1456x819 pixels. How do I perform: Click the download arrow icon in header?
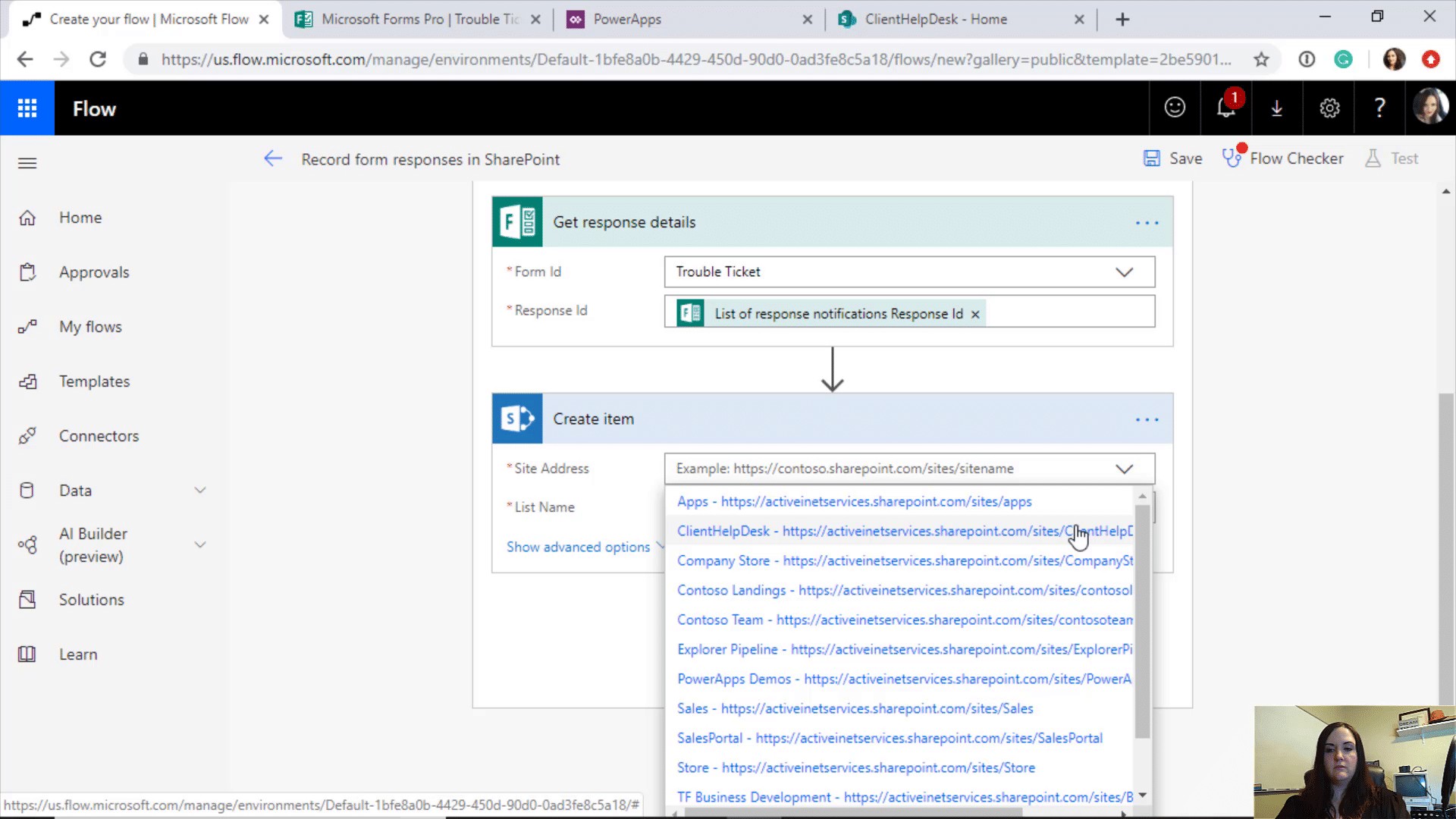click(x=1277, y=108)
